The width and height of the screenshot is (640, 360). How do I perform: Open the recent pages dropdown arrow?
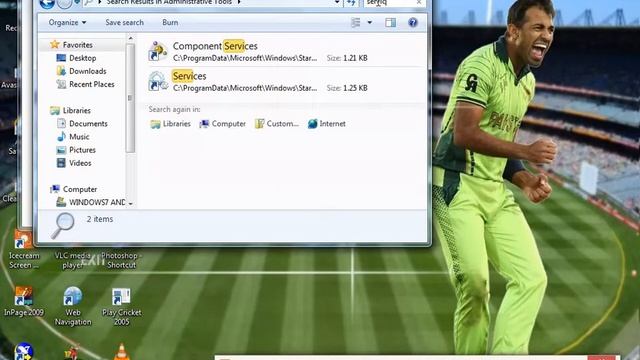(77, 2)
